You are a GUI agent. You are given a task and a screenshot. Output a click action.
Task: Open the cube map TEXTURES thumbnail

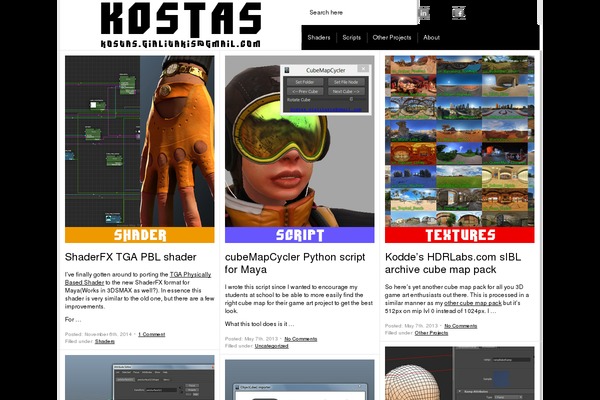[x=460, y=149]
